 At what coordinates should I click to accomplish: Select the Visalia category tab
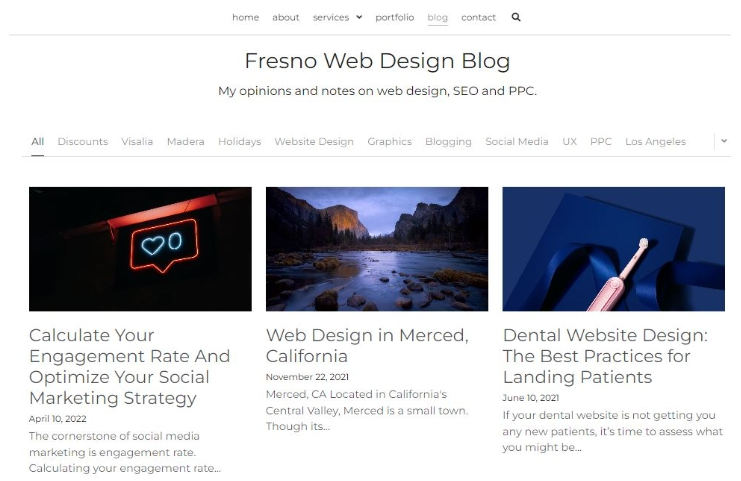click(137, 142)
